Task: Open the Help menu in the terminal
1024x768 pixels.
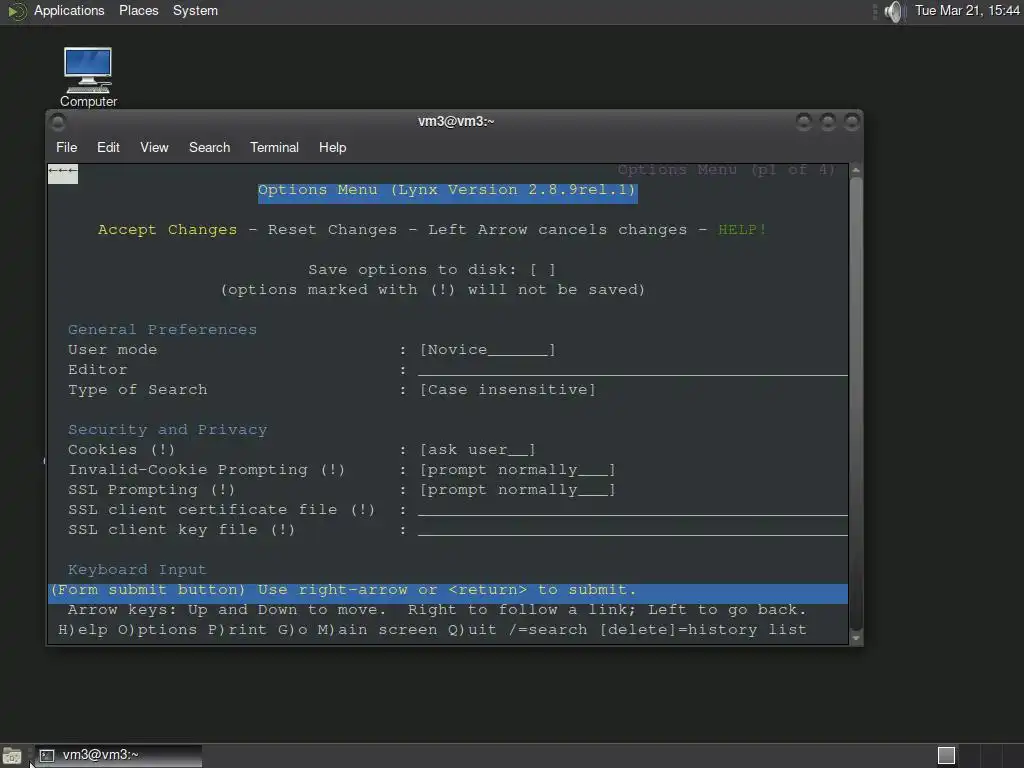Action: click(332, 148)
